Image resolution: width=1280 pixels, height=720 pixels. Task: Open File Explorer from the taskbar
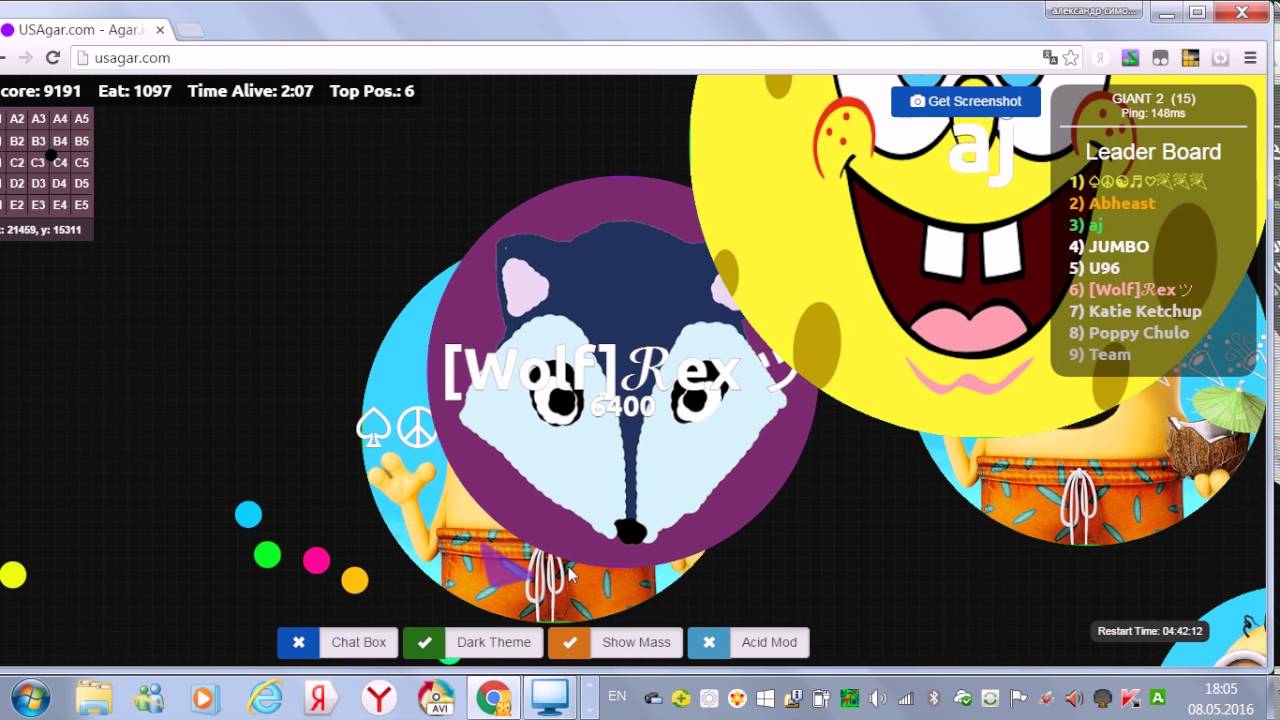click(94, 697)
